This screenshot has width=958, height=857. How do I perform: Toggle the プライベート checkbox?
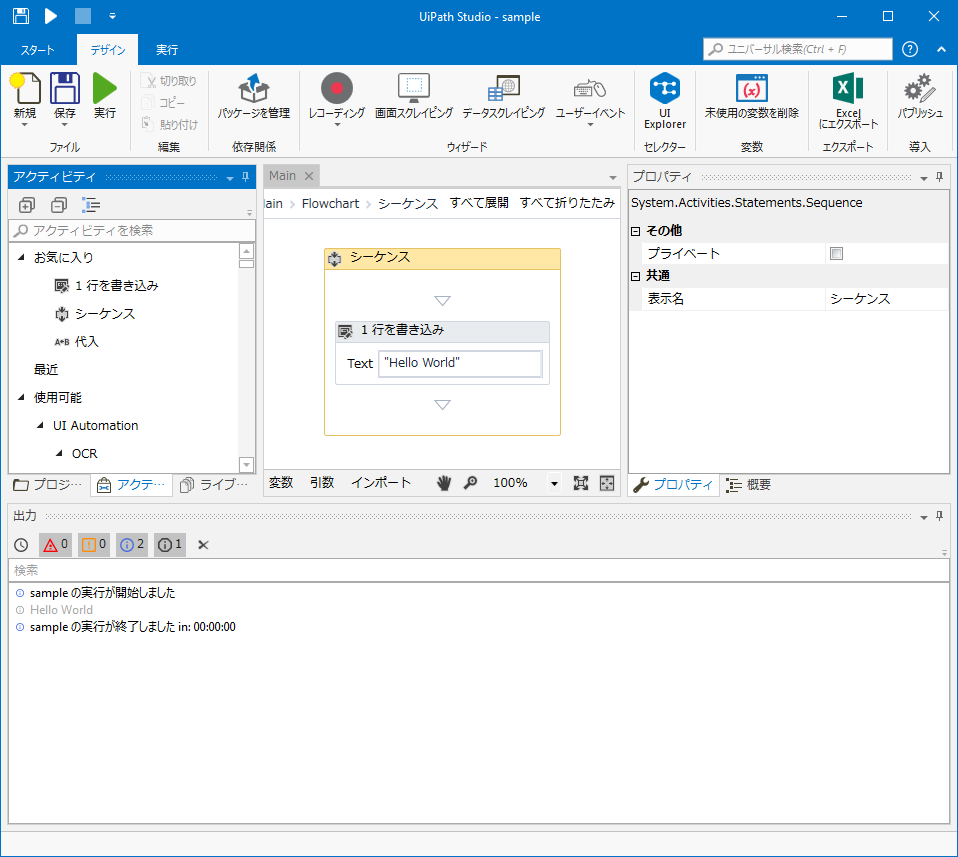click(836, 253)
